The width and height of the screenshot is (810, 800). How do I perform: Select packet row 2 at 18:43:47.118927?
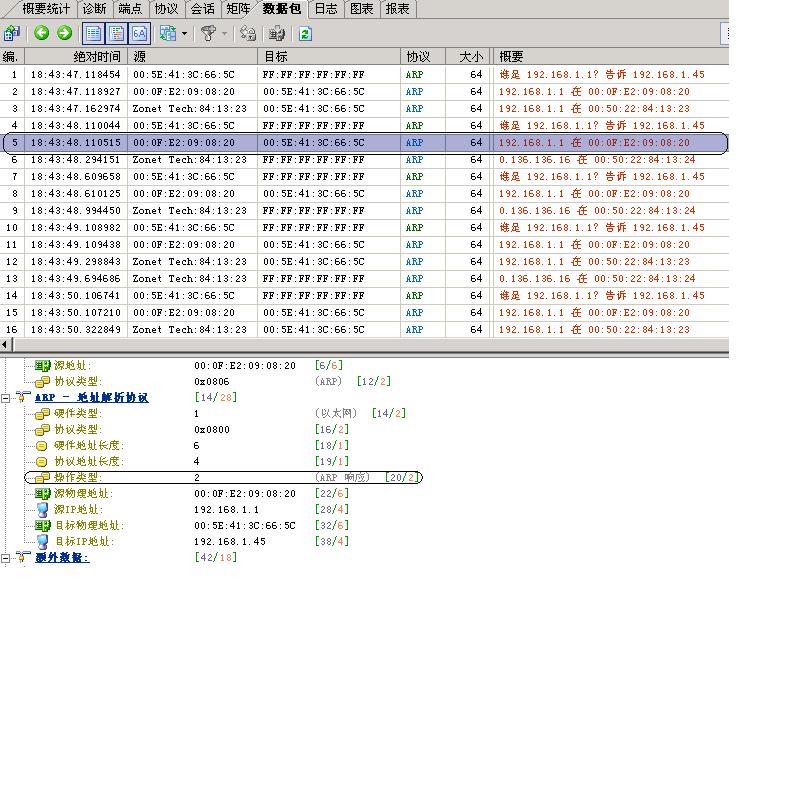(364, 91)
